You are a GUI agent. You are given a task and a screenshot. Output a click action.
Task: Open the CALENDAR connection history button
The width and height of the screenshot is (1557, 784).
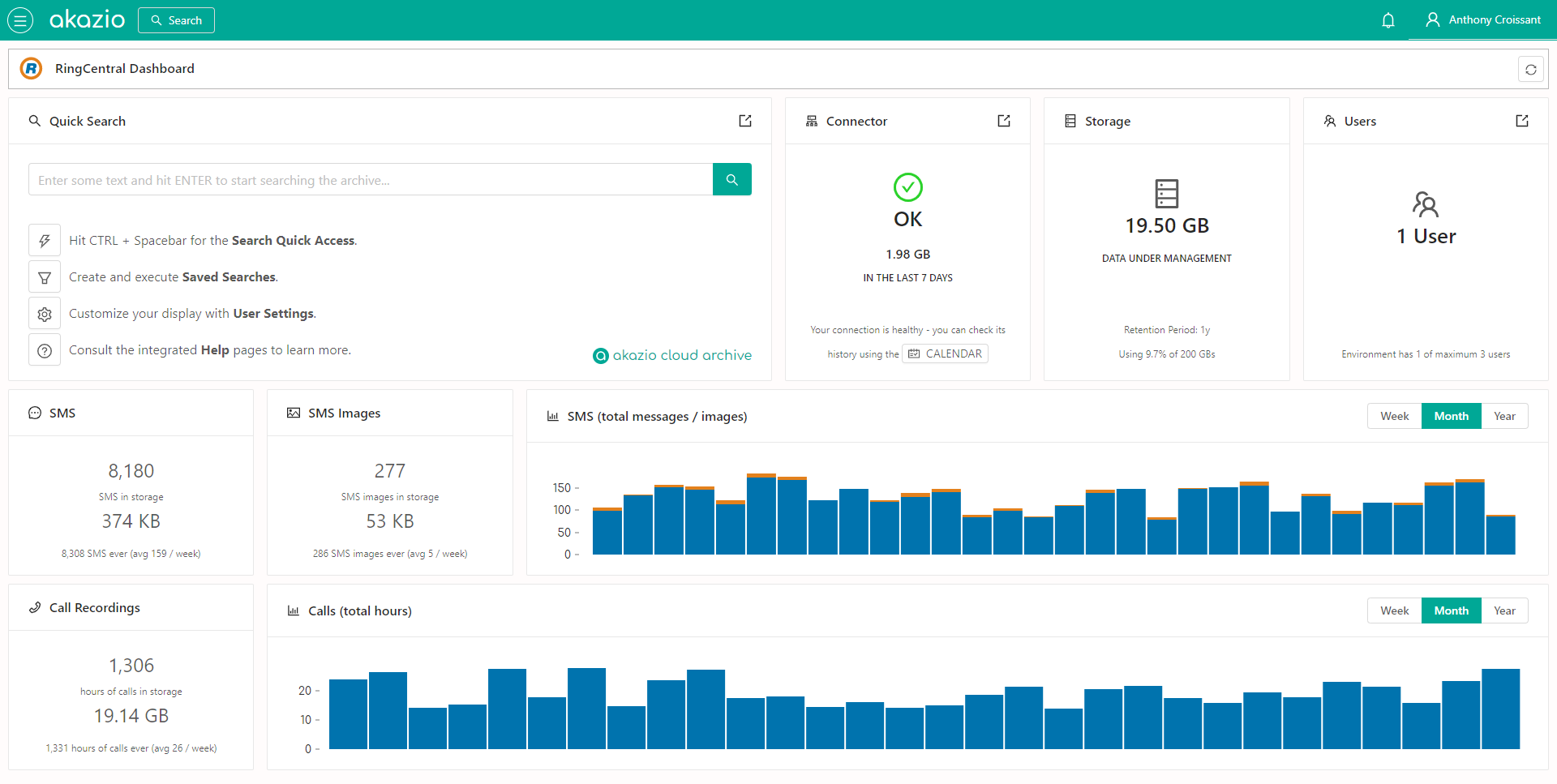coord(945,353)
